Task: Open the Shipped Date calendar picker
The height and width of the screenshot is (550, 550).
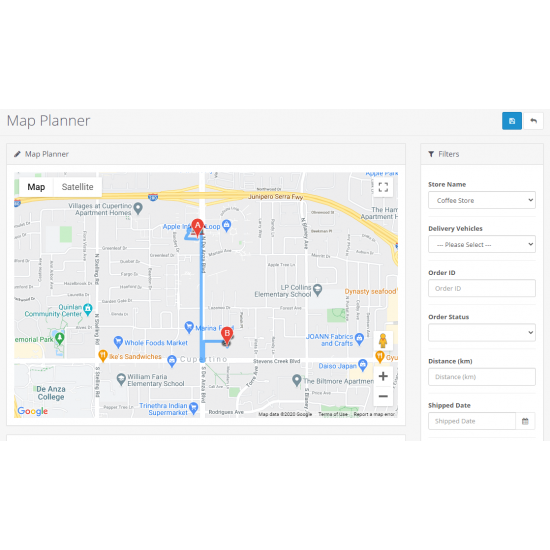Action: [x=525, y=421]
